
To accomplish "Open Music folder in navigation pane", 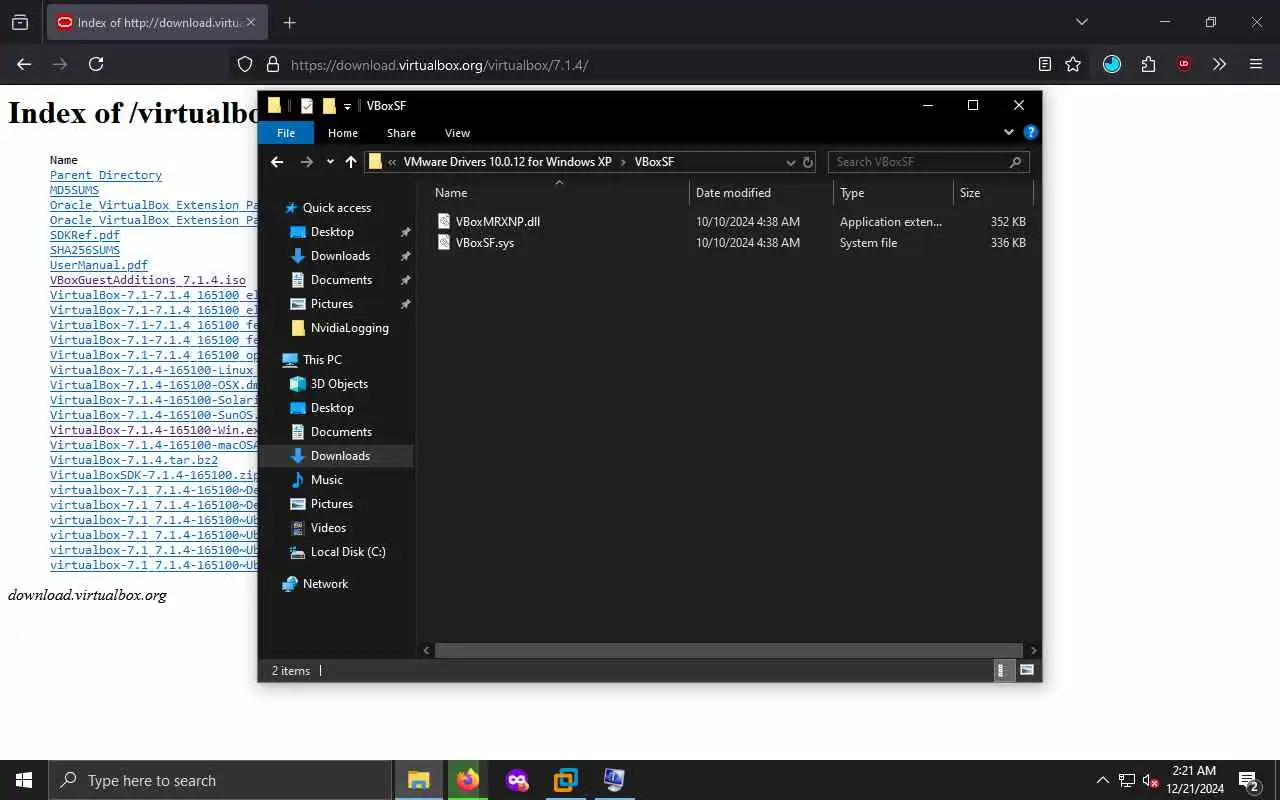I will point(326,480).
